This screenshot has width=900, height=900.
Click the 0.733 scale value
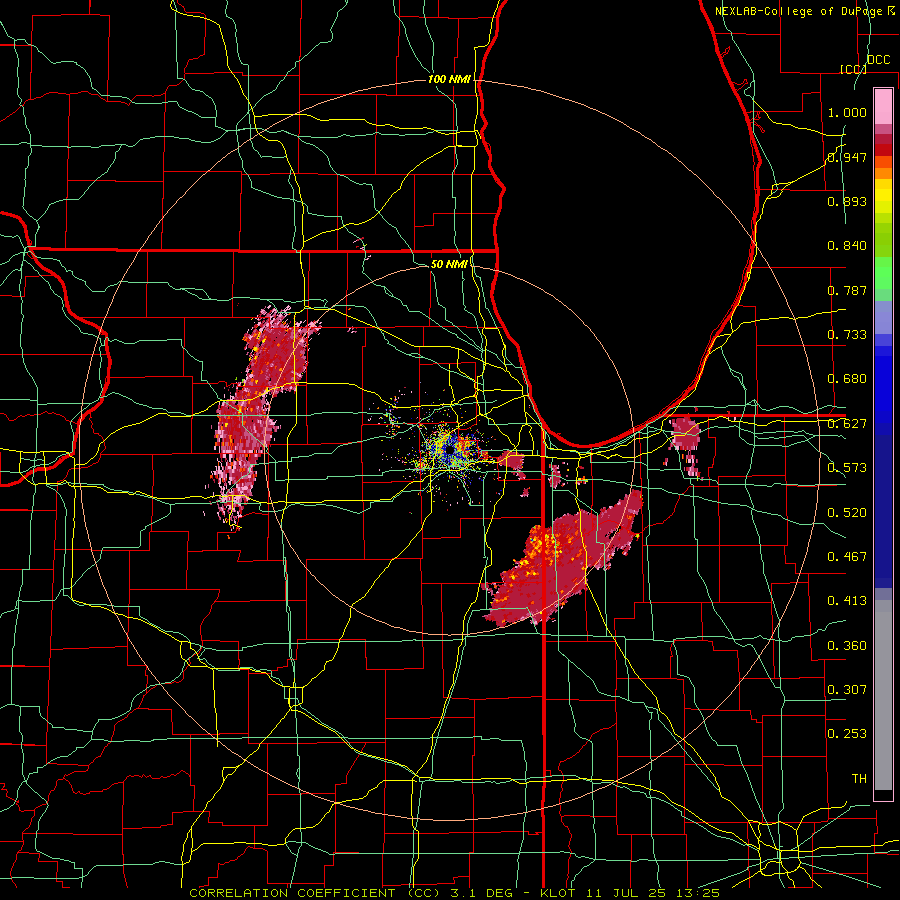847,335
